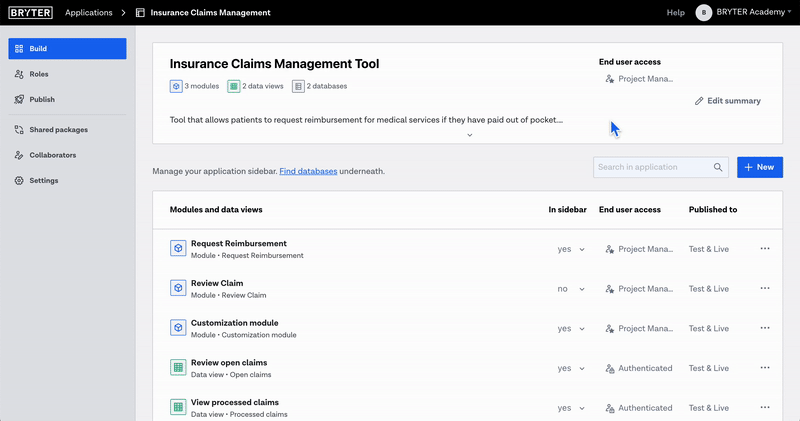Open three-dot menu for Request Reimbursement
Screen dimensions: 800x421
coord(765,248)
